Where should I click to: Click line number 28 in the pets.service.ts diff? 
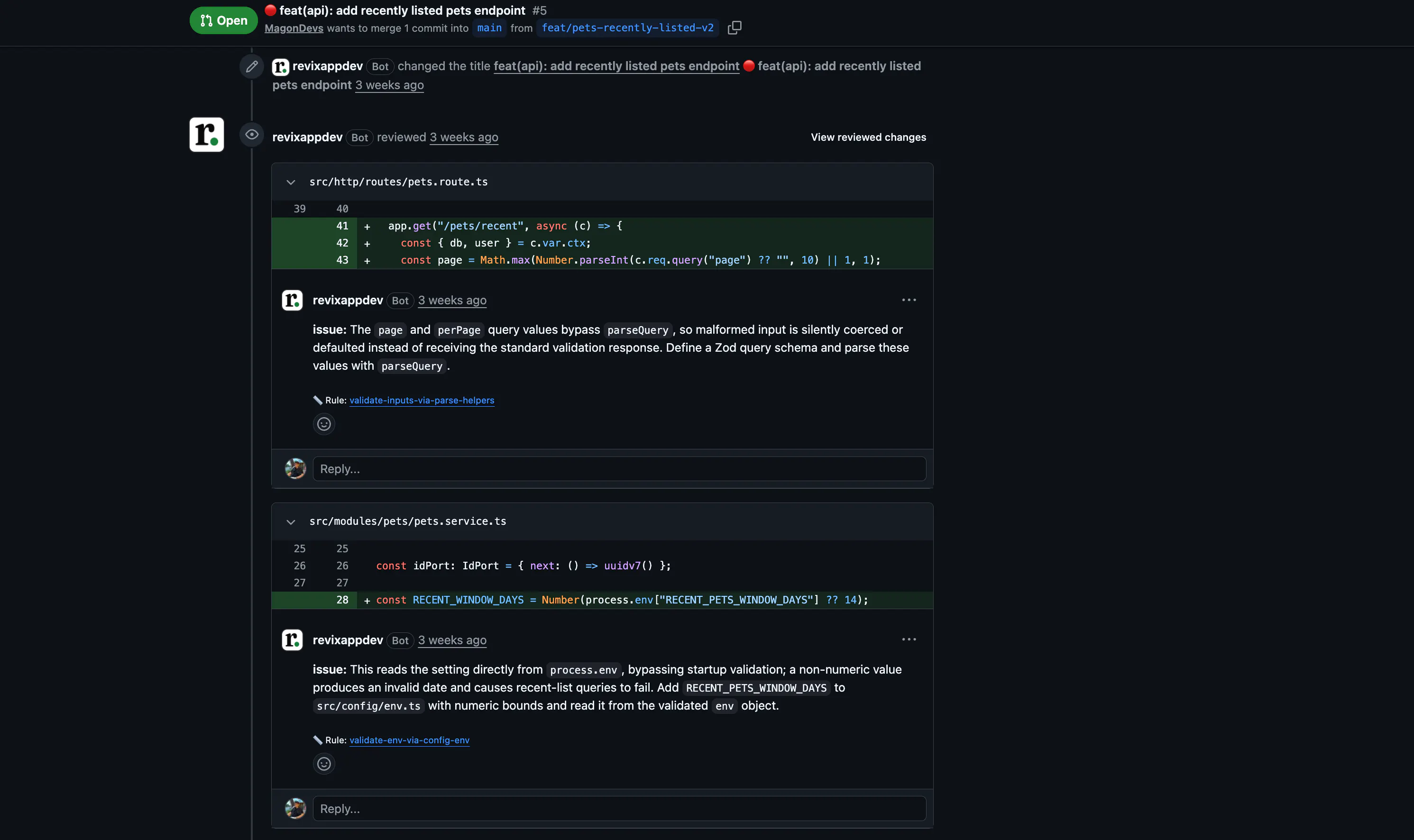pos(342,600)
